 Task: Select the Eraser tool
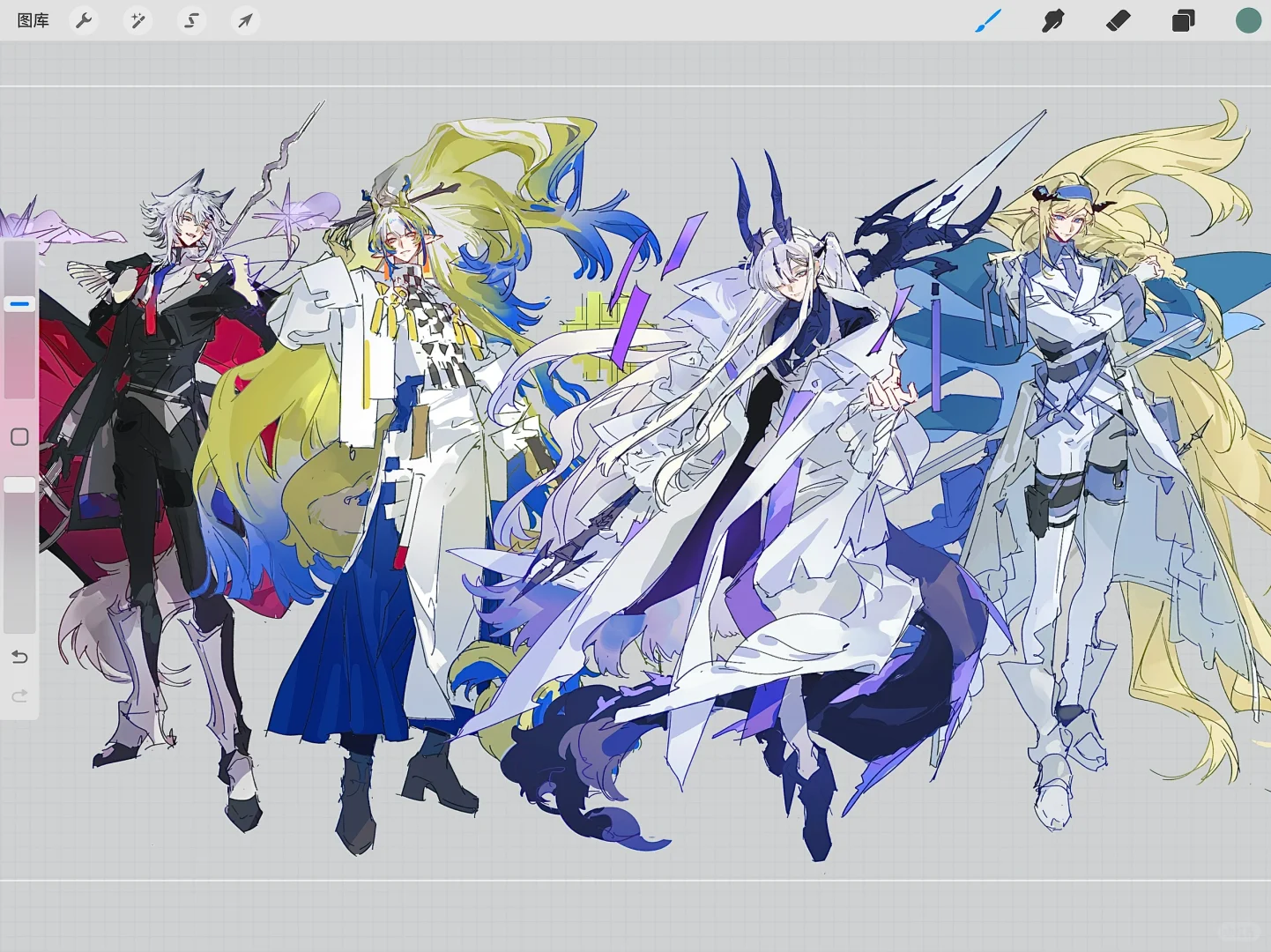point(1118,20)
